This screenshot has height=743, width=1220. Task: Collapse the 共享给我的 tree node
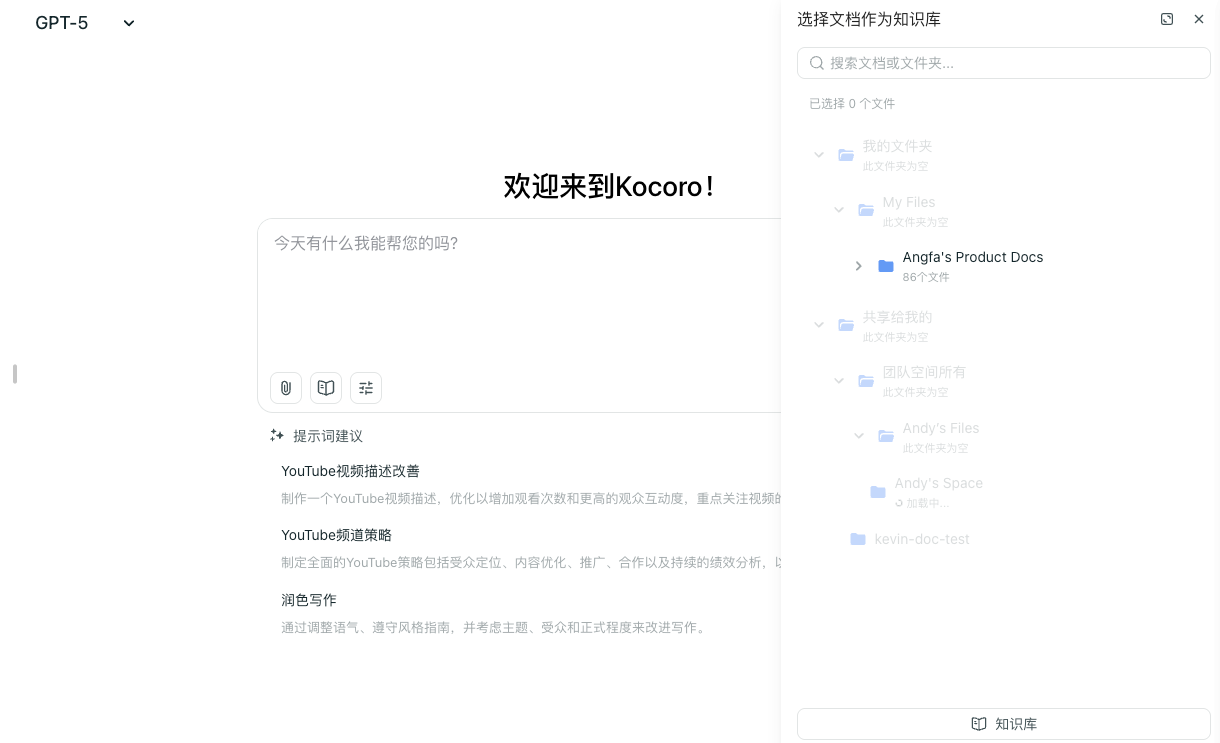819,325
